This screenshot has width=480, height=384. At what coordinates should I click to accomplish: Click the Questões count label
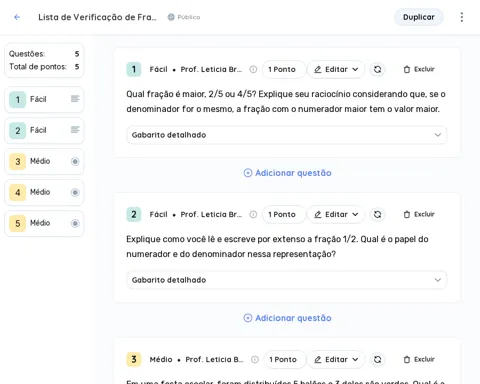point(27,54)
